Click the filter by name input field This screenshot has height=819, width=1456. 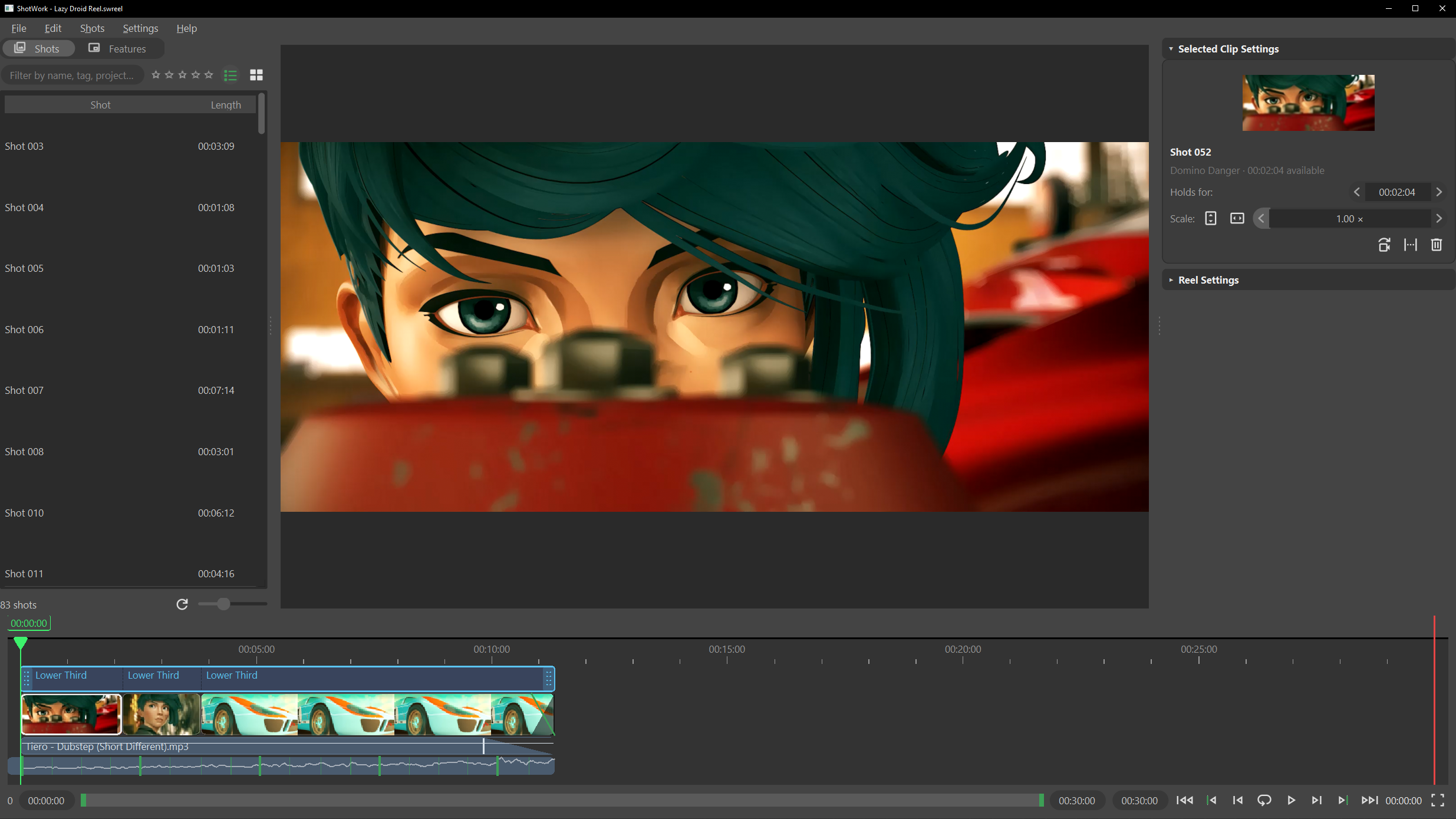tap(72, 75)
